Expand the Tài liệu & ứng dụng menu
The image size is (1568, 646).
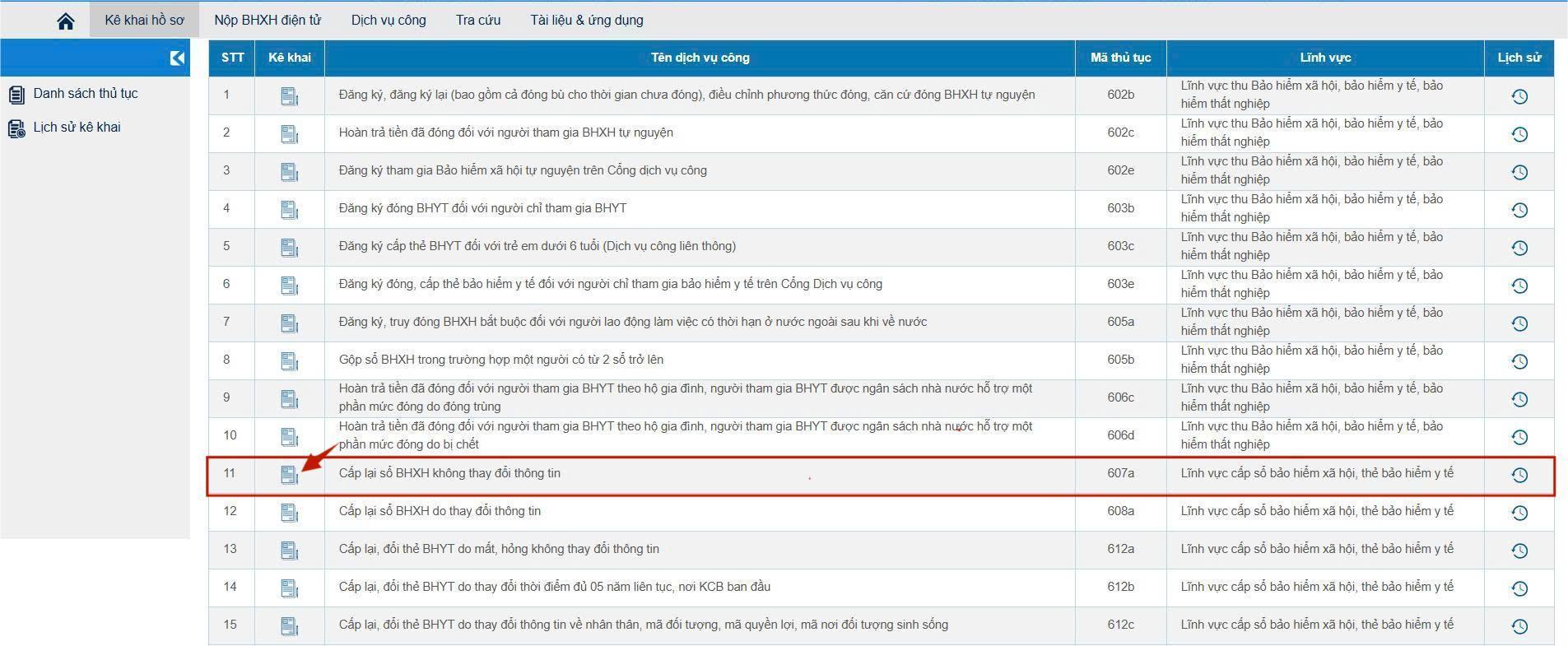click(x=586, y=20)
